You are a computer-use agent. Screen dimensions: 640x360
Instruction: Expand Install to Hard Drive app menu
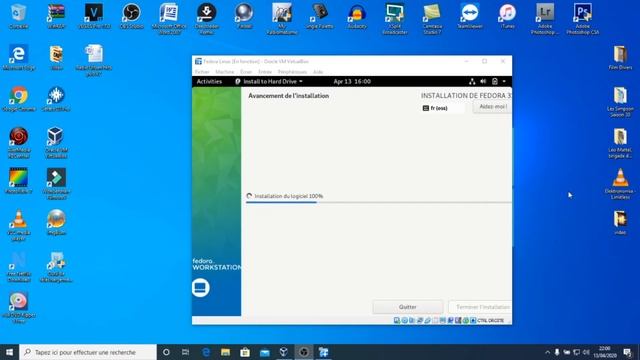click(269, 82)
